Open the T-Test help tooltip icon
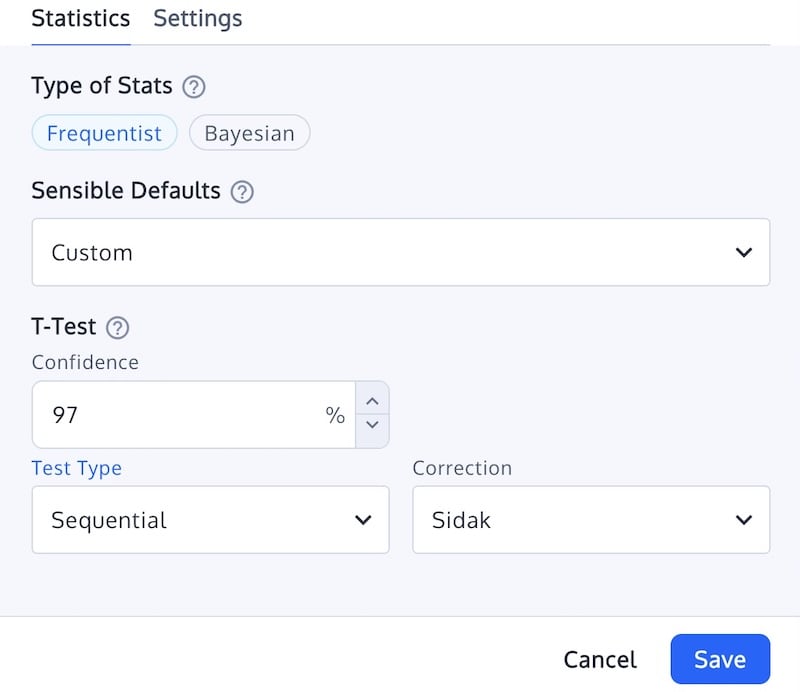The image size is (800, 692). (x=117, y=327)
